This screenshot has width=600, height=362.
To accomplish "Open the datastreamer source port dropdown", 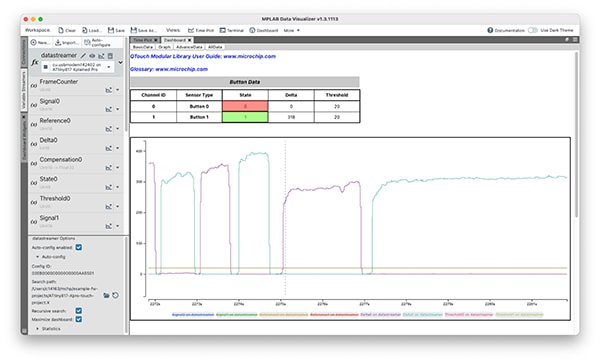I will pyautogui.click(x=109, y=67).
